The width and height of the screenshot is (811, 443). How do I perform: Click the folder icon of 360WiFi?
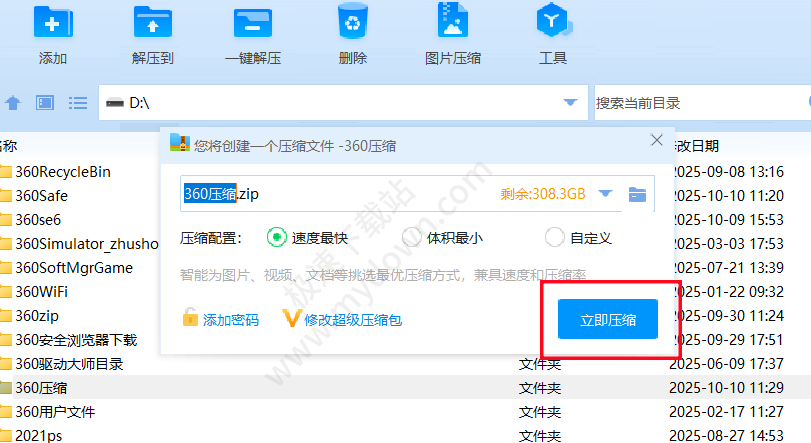point(5,292)
